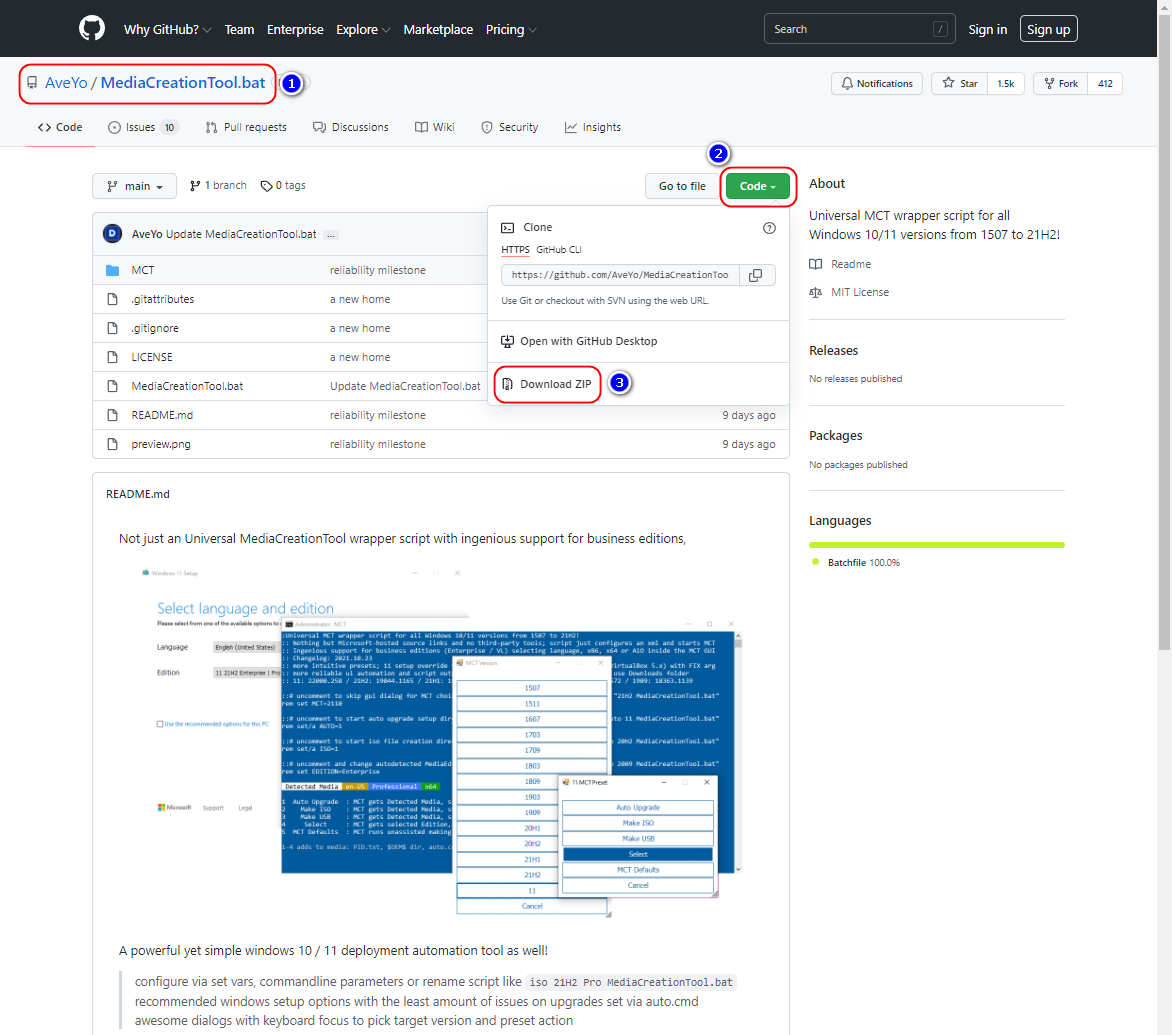Star the repository
1172x1035 pixels.
(x=960, y=84)
